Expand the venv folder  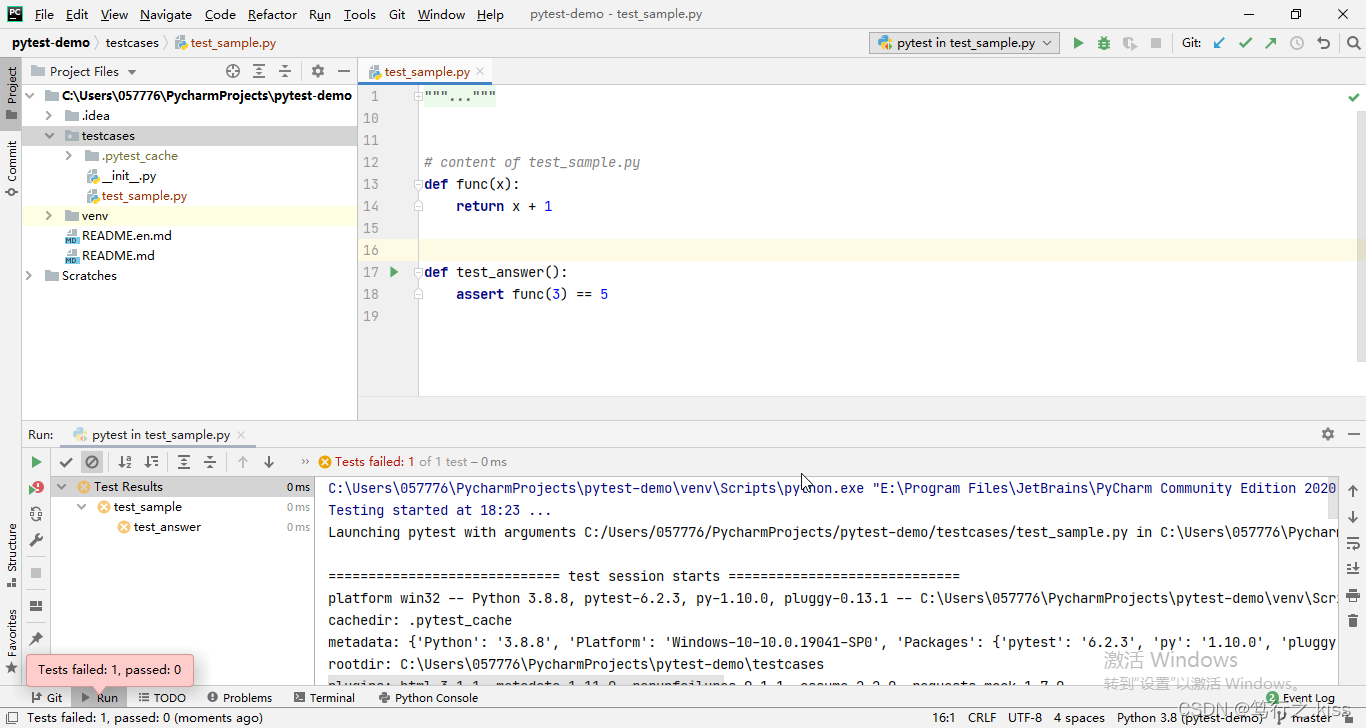48,216
